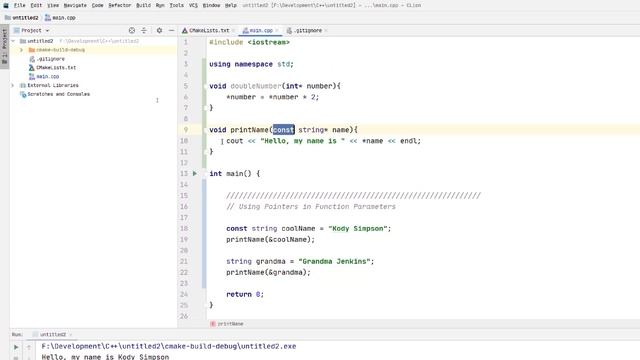Image resolution: width=640 pixels, height=360 pixels.
Task: Close the untitled2 run tab
Action: (x=71, y=335)
